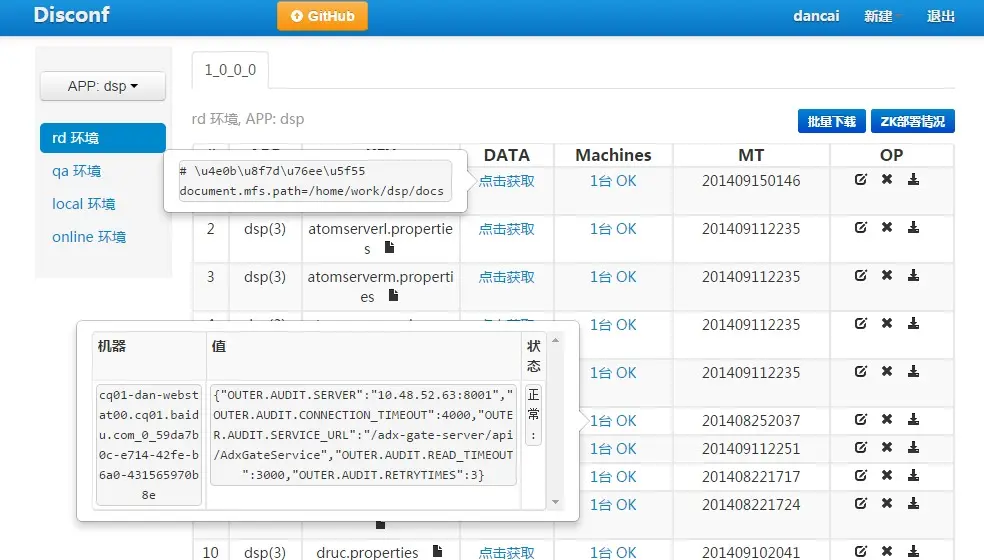Open 1台 OK for row 201408221717
The image size is (984, 560).
[613, 477]
